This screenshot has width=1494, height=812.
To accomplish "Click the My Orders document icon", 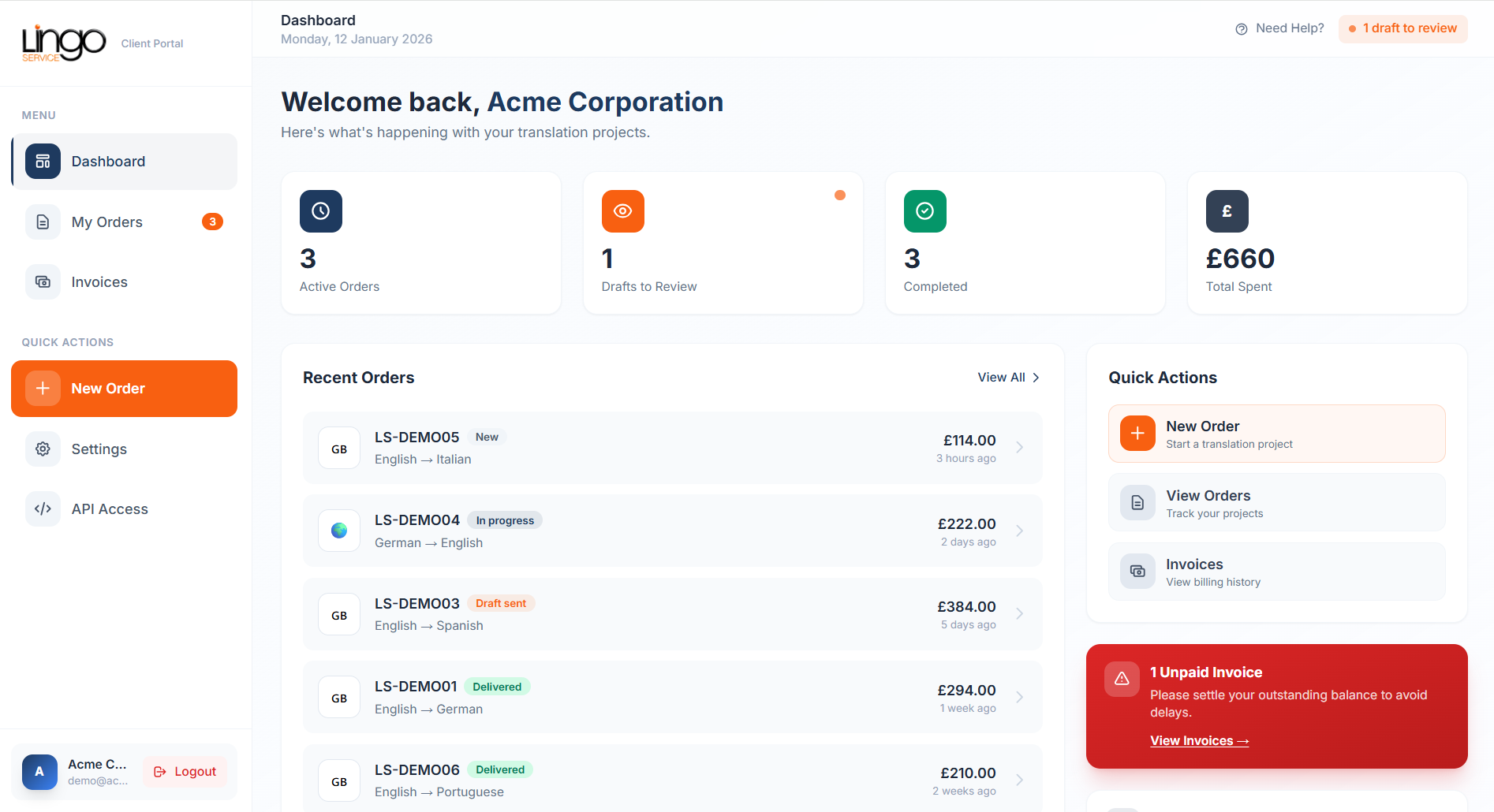I will pos(43,222).
